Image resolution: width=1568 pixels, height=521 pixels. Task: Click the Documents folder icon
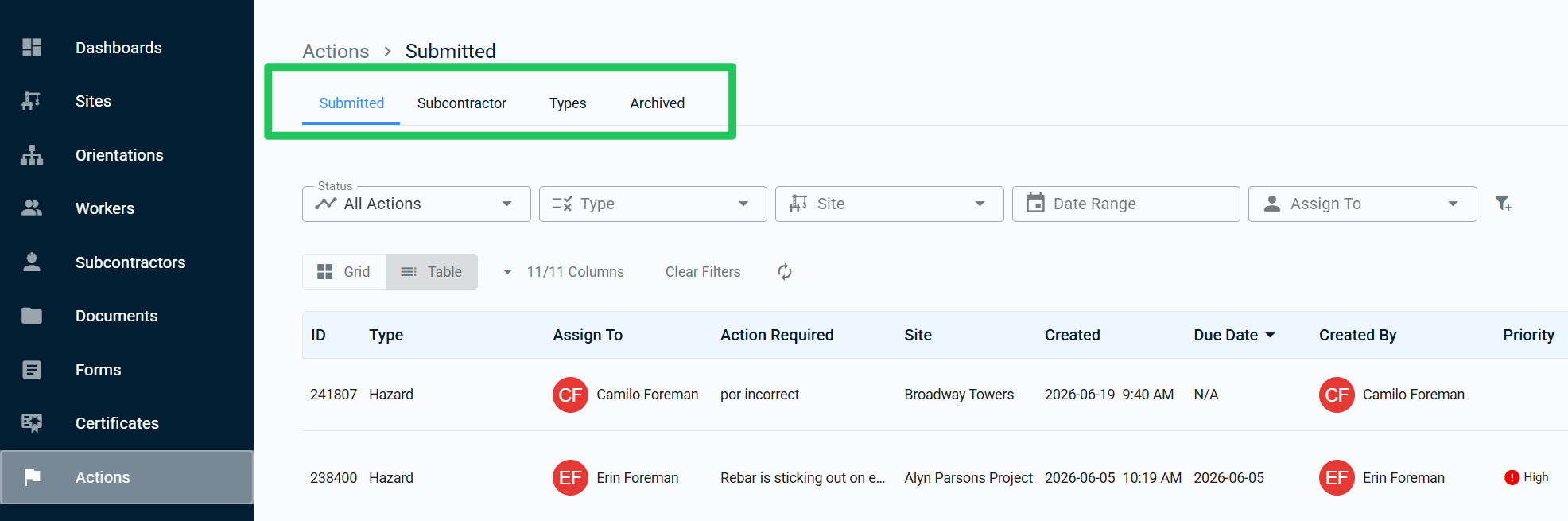pos(32,316)
